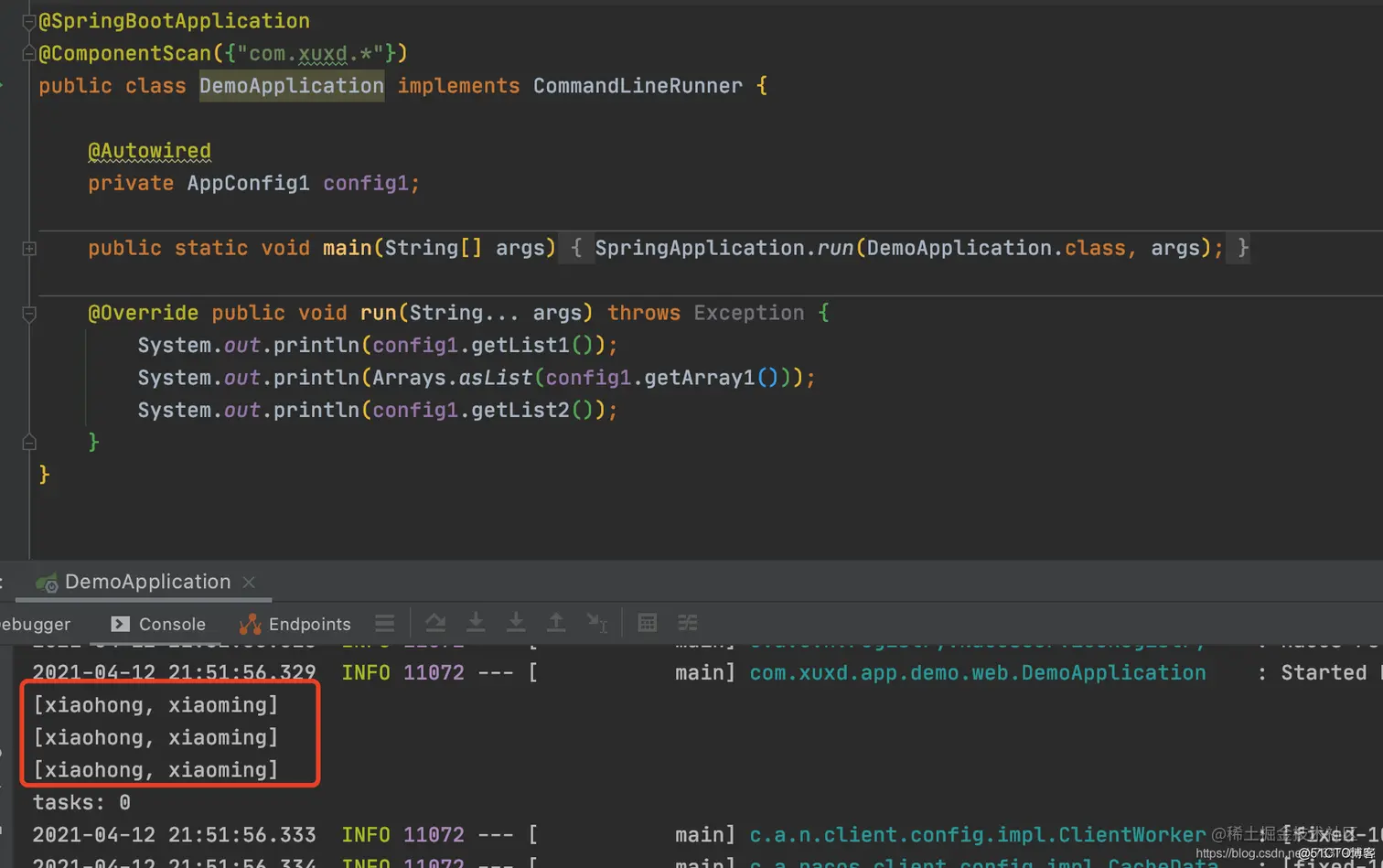1383x868 pixels.
Task: Close the DemoApplication debug session tab
Action: click(x=249, y=582)
